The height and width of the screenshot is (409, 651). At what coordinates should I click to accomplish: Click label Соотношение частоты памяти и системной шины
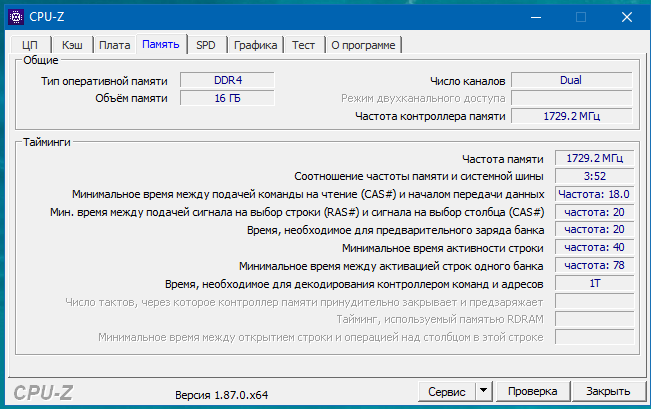coord(419,176)
